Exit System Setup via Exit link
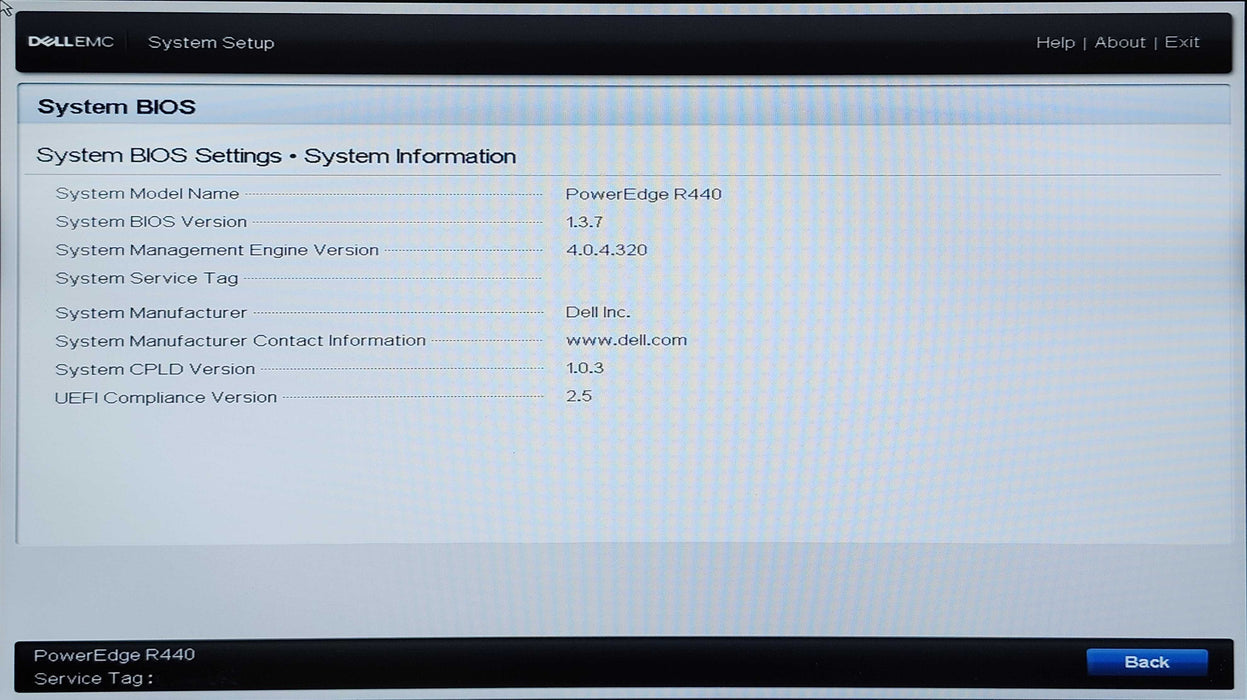 [1182, 42]
